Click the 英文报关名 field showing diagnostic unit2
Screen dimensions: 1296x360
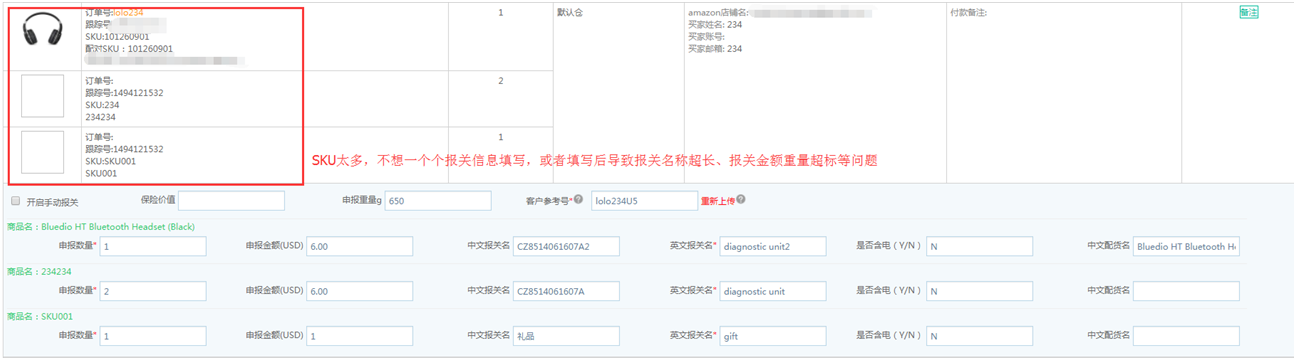773,246
